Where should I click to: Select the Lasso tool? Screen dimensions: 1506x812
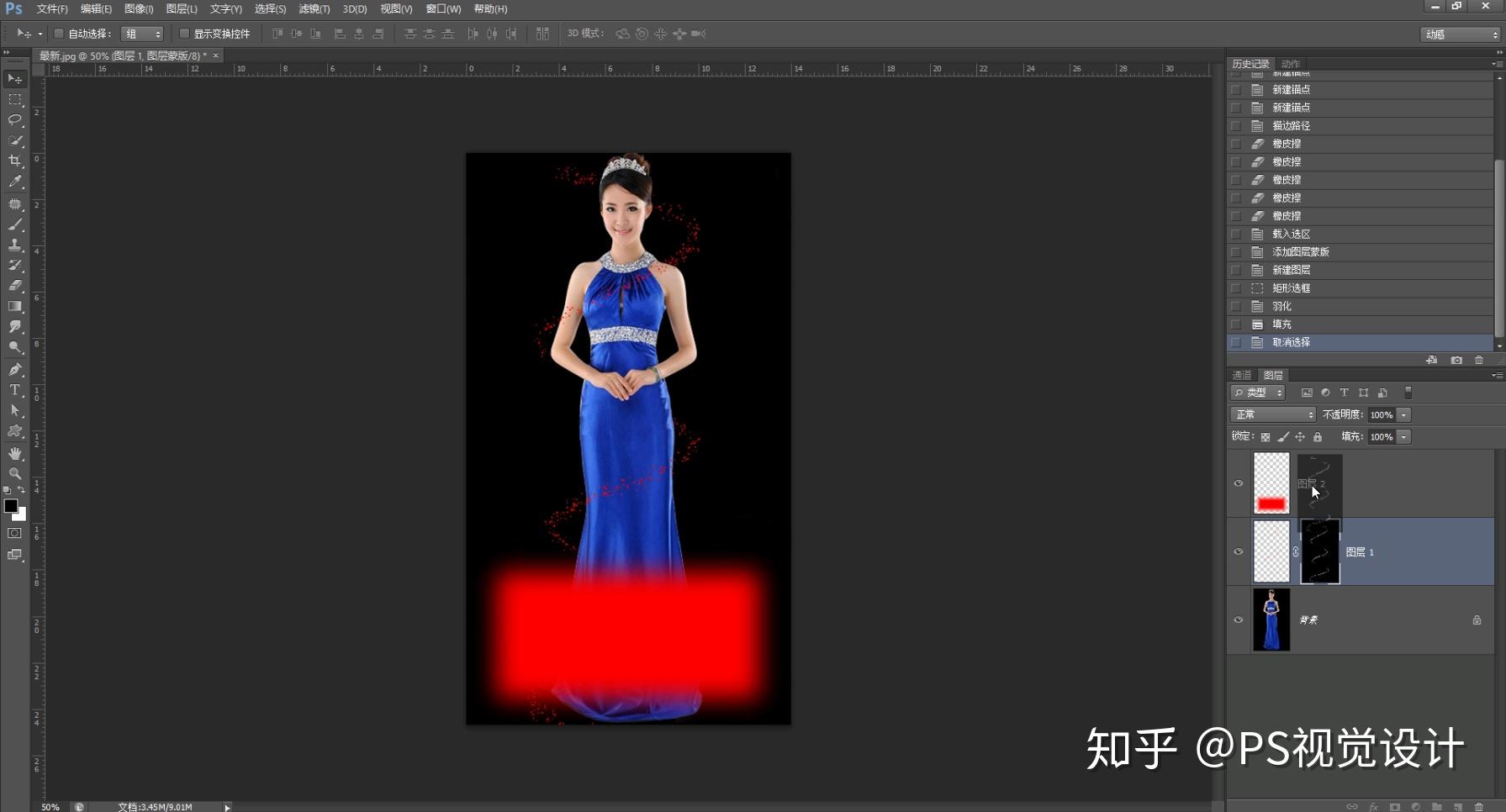click(x=15, y=120)
